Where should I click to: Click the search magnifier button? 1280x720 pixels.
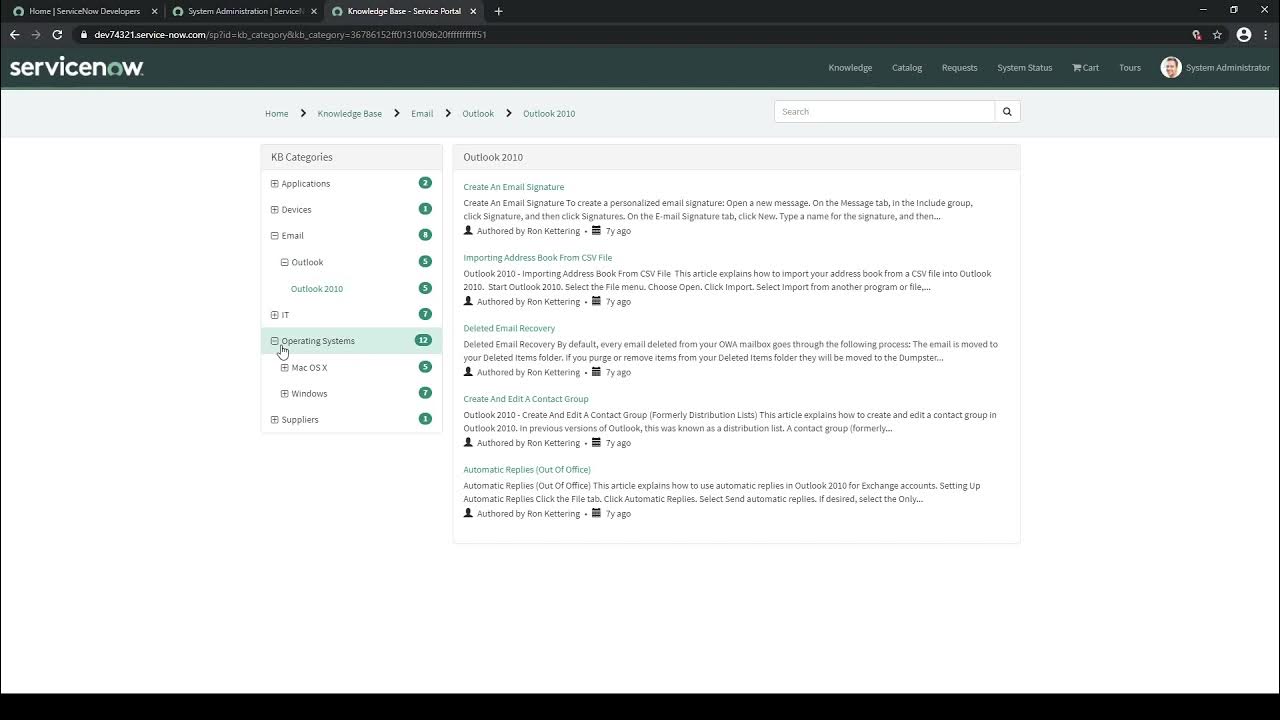(1007, 112)
